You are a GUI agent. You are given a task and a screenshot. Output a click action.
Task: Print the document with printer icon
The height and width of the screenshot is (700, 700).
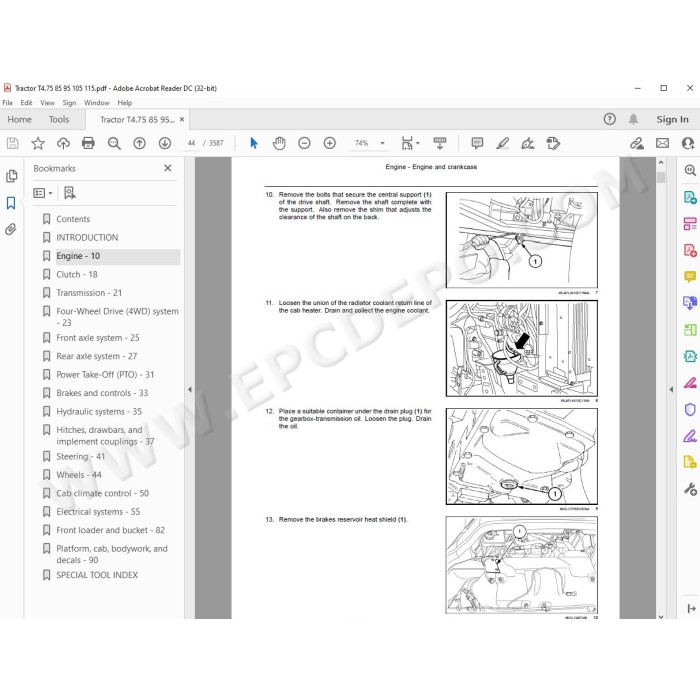(x=88, y=143)
